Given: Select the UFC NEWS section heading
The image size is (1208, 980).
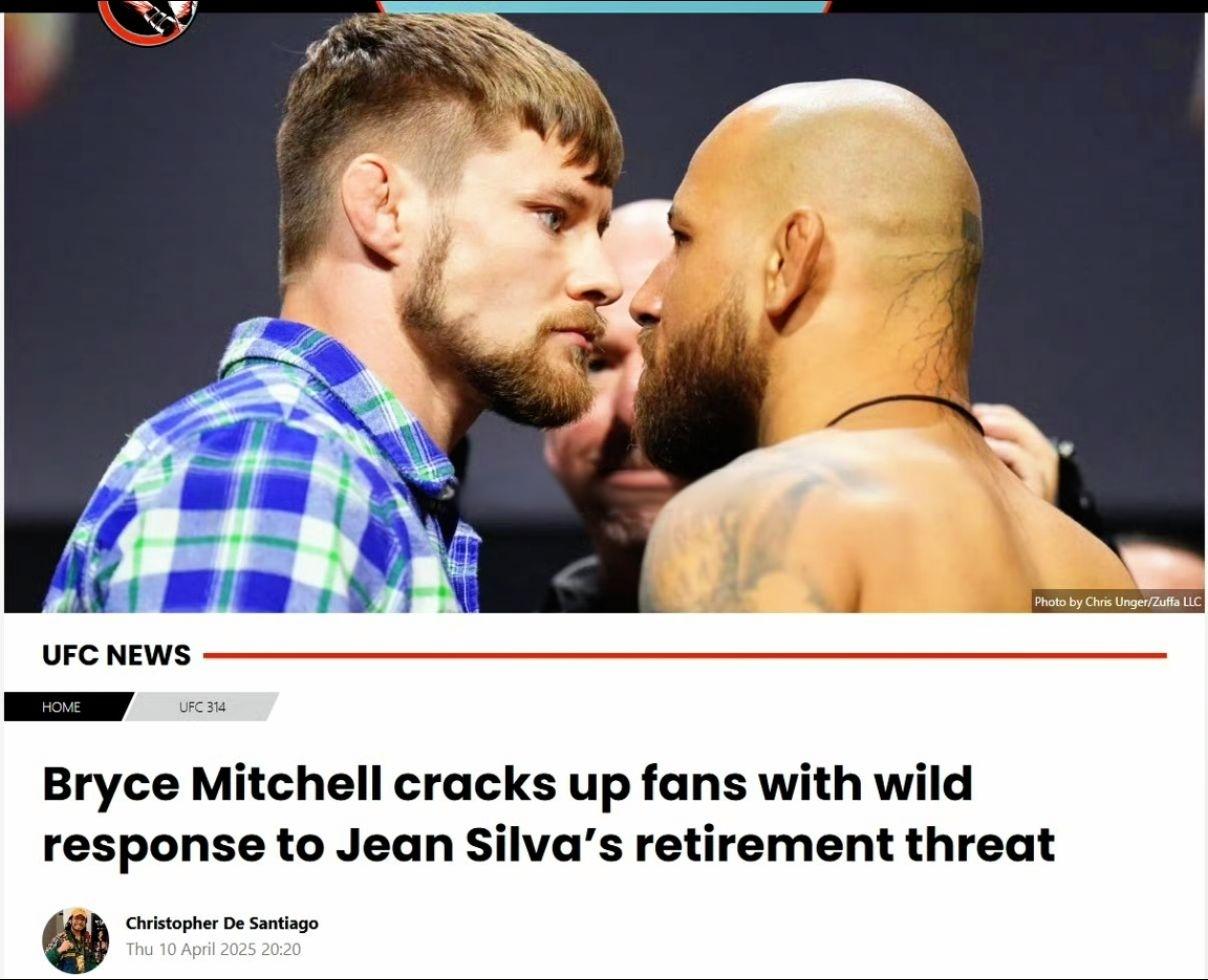Looking at the screenshot, I should click(116, 655).
